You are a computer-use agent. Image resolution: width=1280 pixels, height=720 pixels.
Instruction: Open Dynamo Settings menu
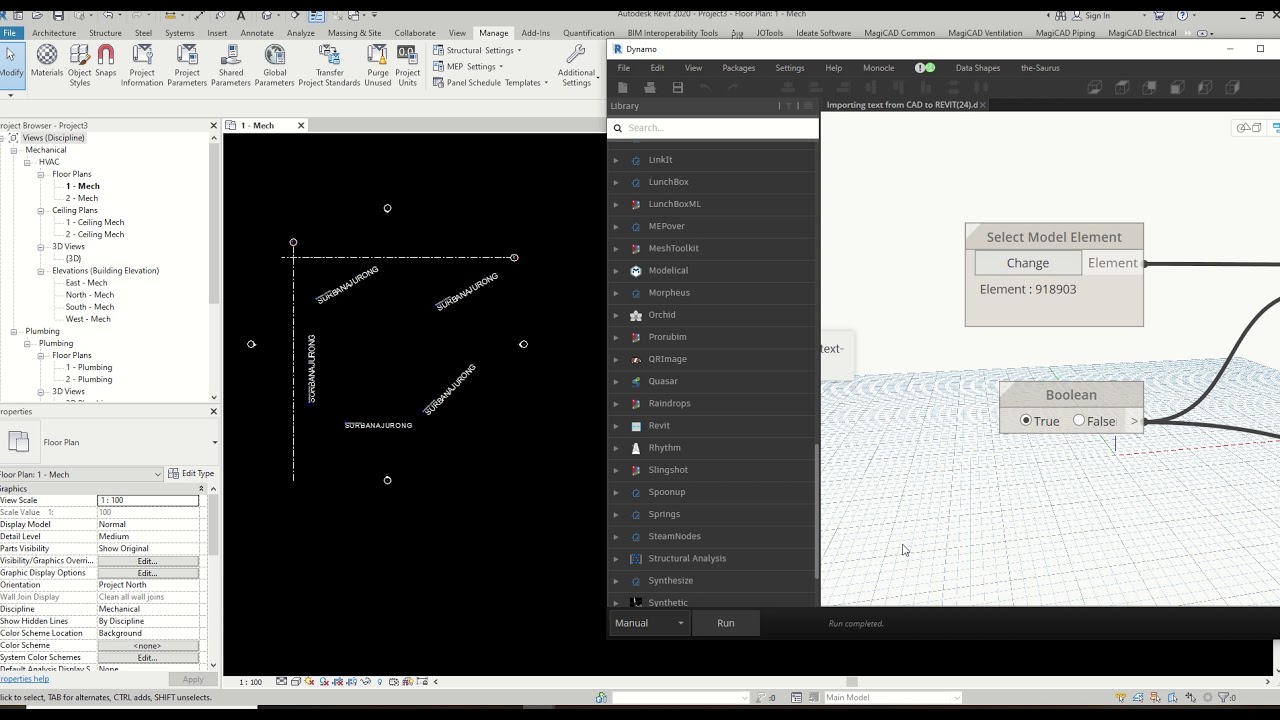point(790,68)
